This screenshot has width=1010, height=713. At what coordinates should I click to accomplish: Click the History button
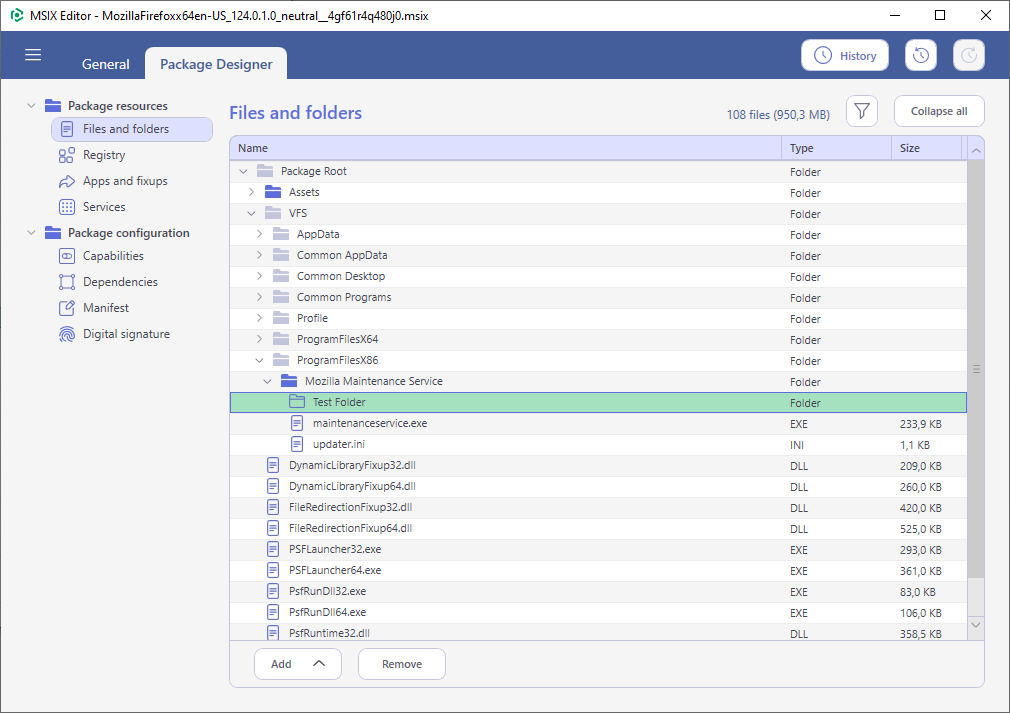pyautogui.click(x=844, y=55)
